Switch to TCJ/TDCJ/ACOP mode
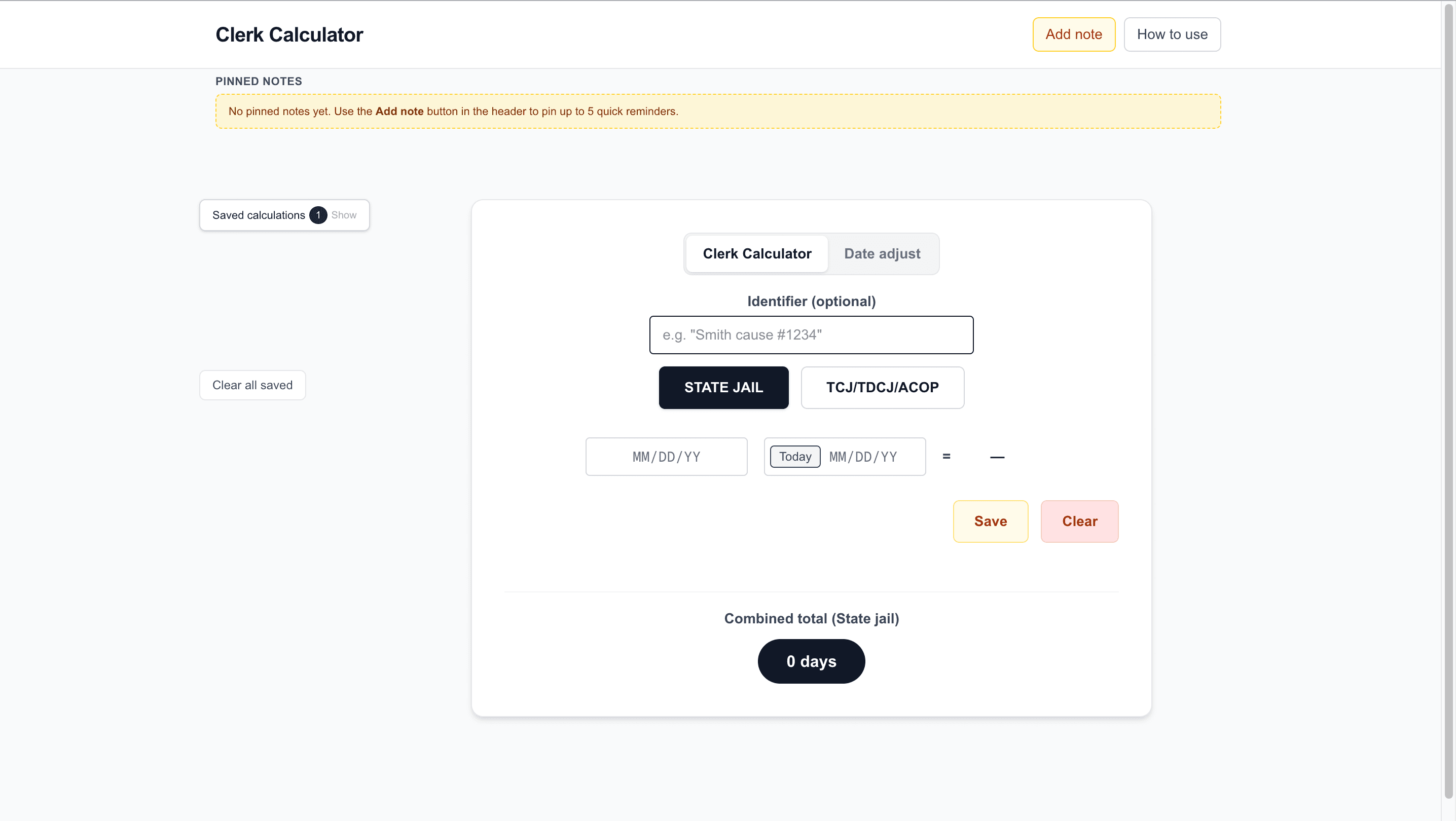Screen dimensions: 1456x821 [882, 388]
